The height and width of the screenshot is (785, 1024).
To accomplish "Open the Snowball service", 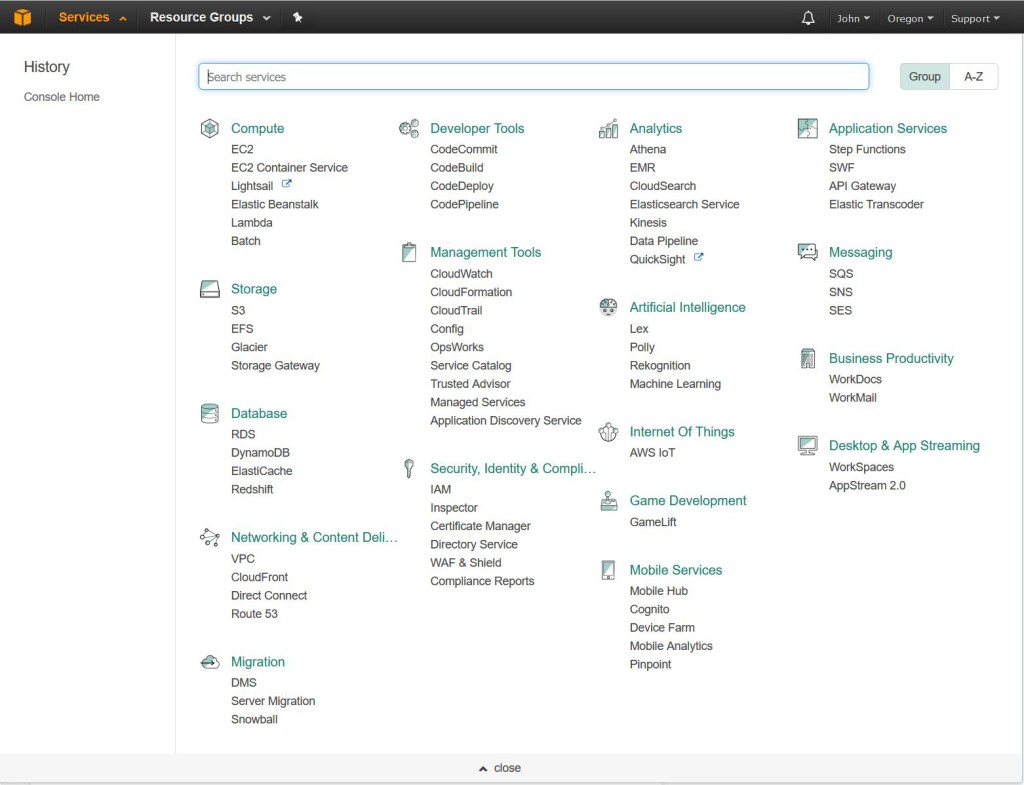I will pos(254,720).
